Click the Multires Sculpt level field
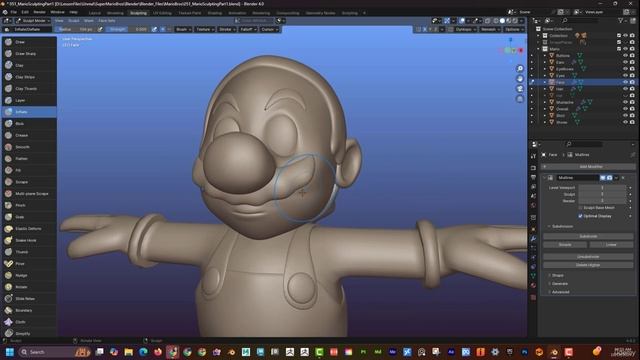The height and width of the screenshot is (360, 640). tap(602, 194)
